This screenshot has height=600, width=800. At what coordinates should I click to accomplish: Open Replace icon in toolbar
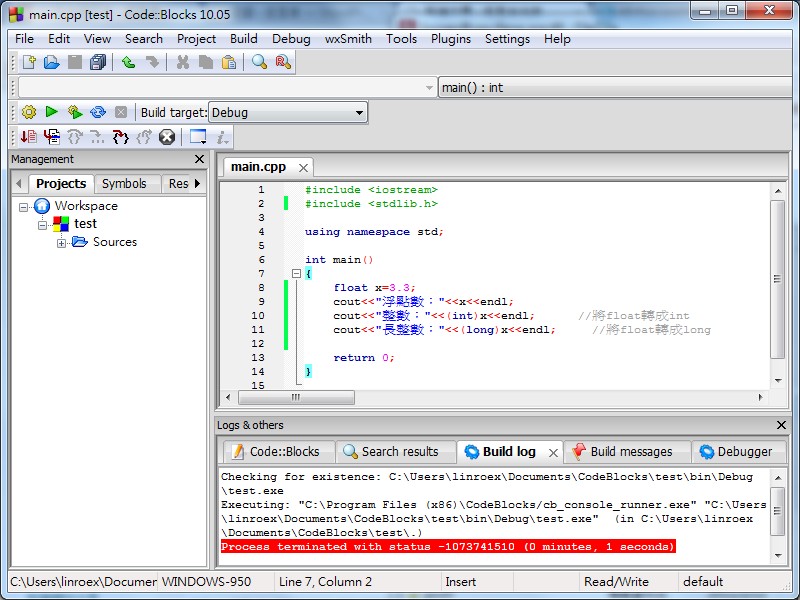pyautogui.click(x=283, y=62)
